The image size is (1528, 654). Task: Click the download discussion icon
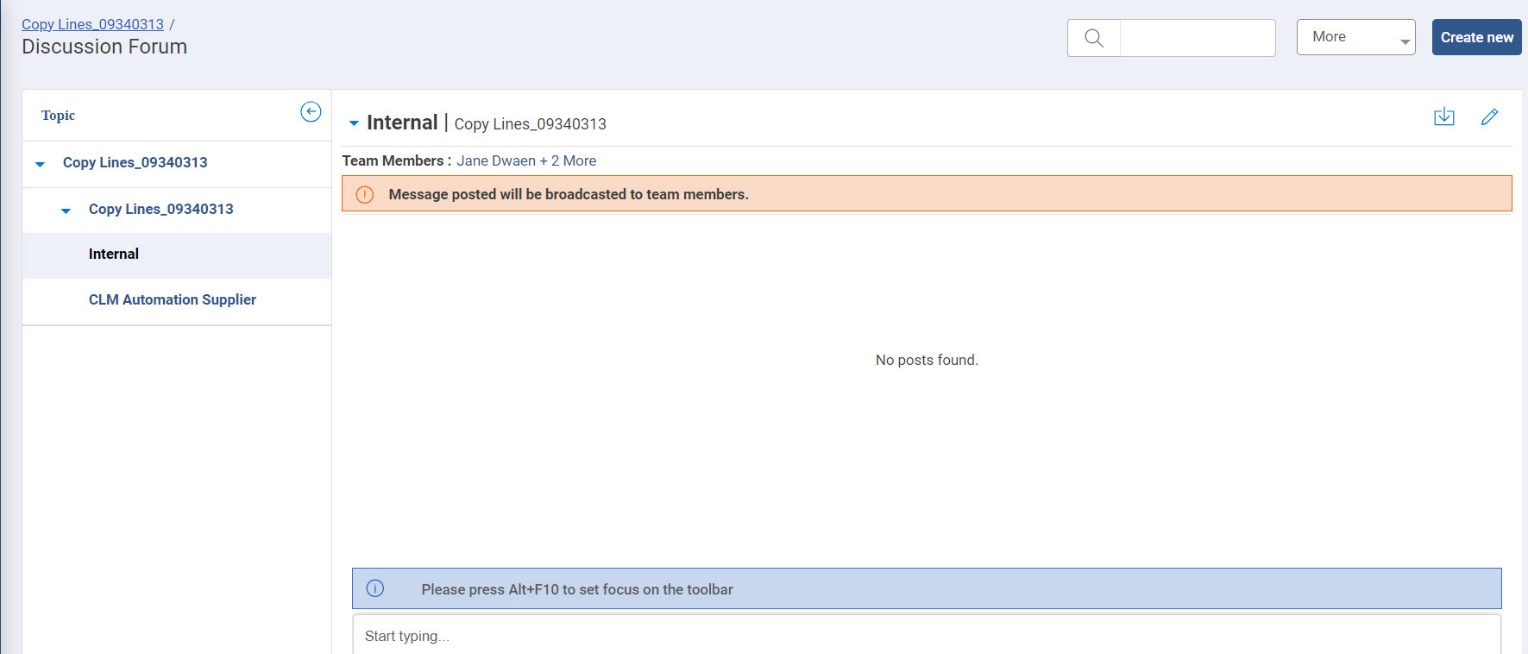tap(1444, 117)
